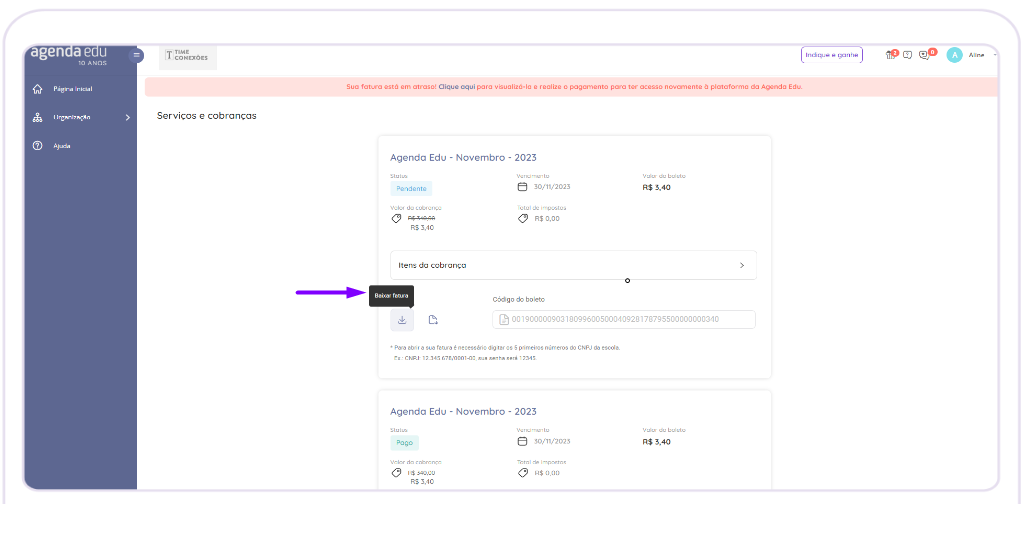1036x533 pixels.
Task: Click the price tag icon beside R$ 0,00 in Pago card
Action: click(x=523, y=473)
